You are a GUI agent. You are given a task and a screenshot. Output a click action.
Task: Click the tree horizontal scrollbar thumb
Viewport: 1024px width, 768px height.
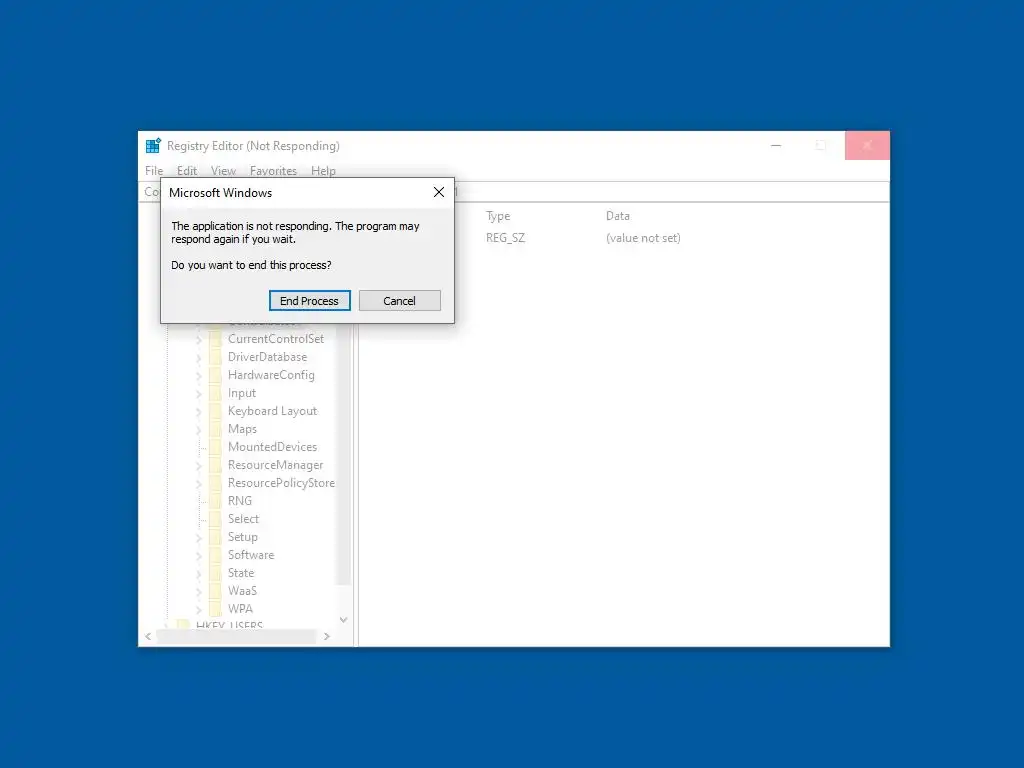click(x=236, y=636)
